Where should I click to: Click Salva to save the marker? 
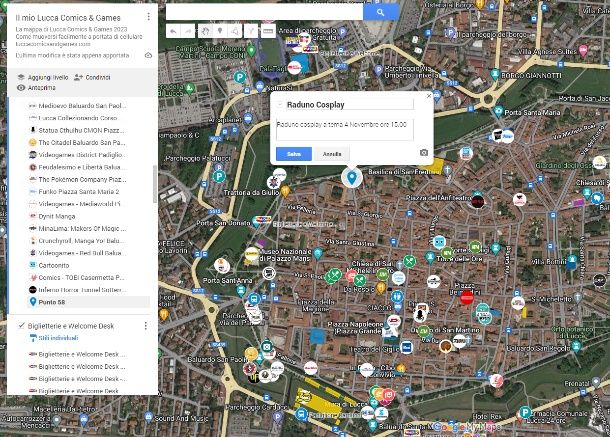[x=294, y=154]
